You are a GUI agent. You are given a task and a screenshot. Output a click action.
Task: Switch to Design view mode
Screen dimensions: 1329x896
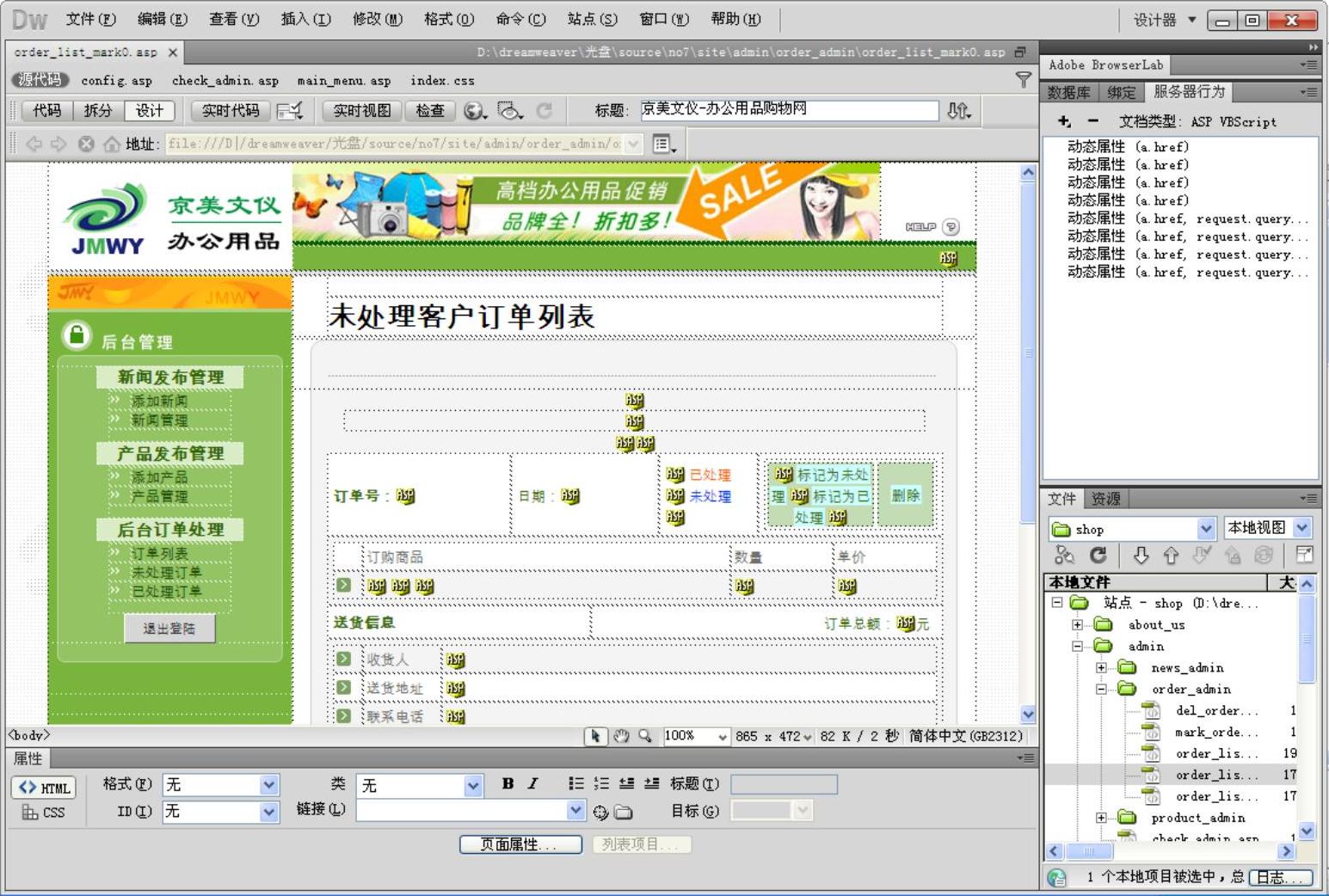149,111
